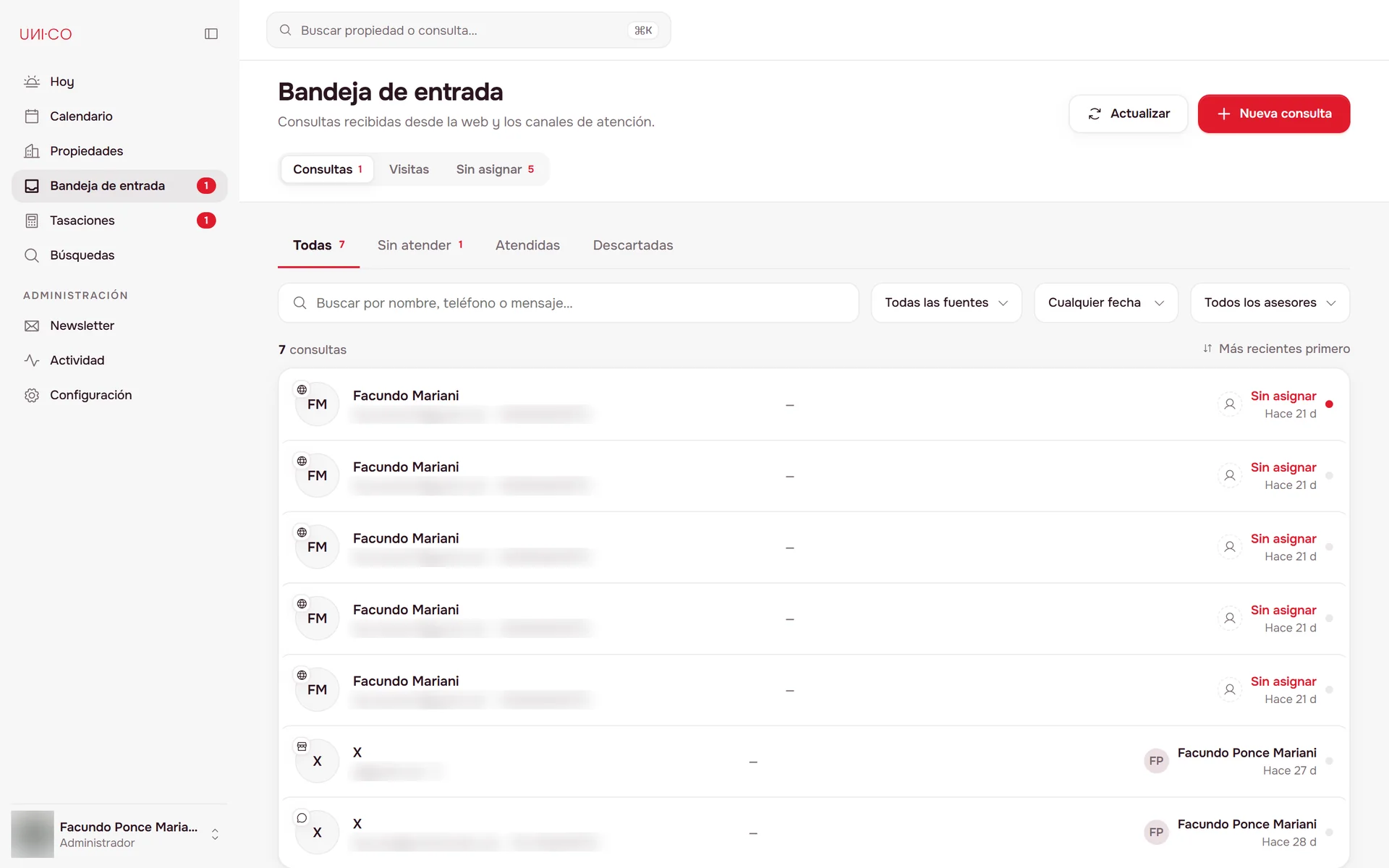This screenshot has height=868, width=1389.
Task: Toggle Más recientes primero sorting
Action: tap(1276, 349)
